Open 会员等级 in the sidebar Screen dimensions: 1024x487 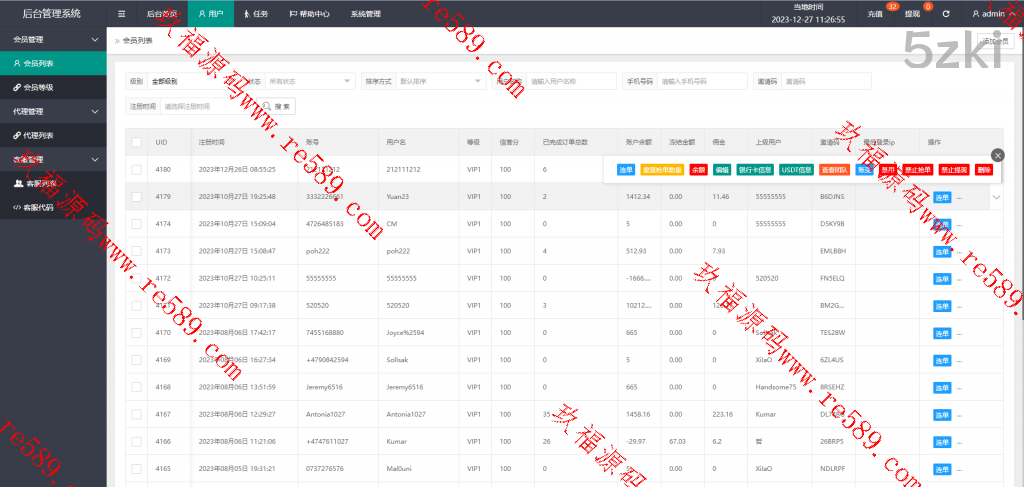(40, 87)
